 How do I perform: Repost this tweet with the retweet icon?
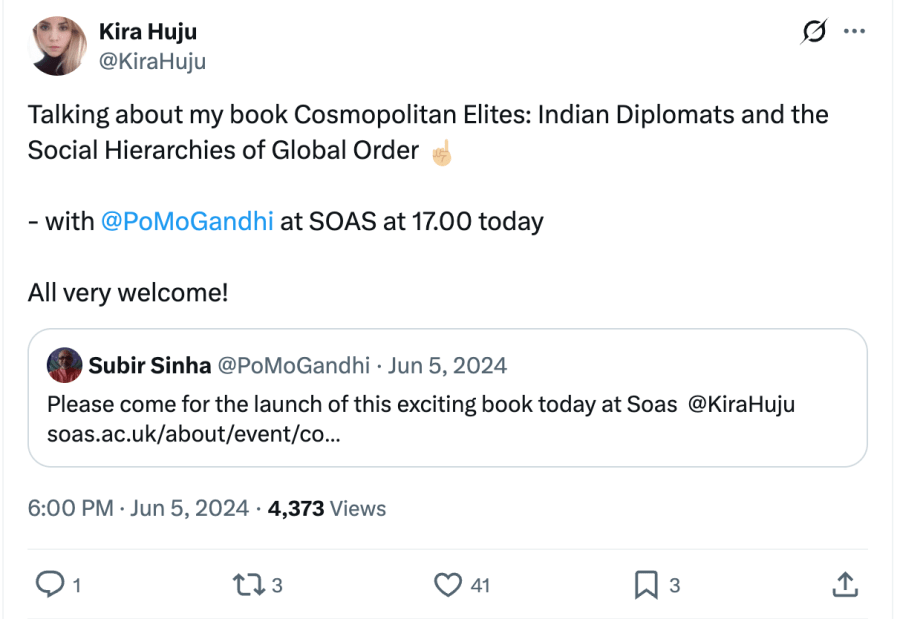[x=245, y=585]
